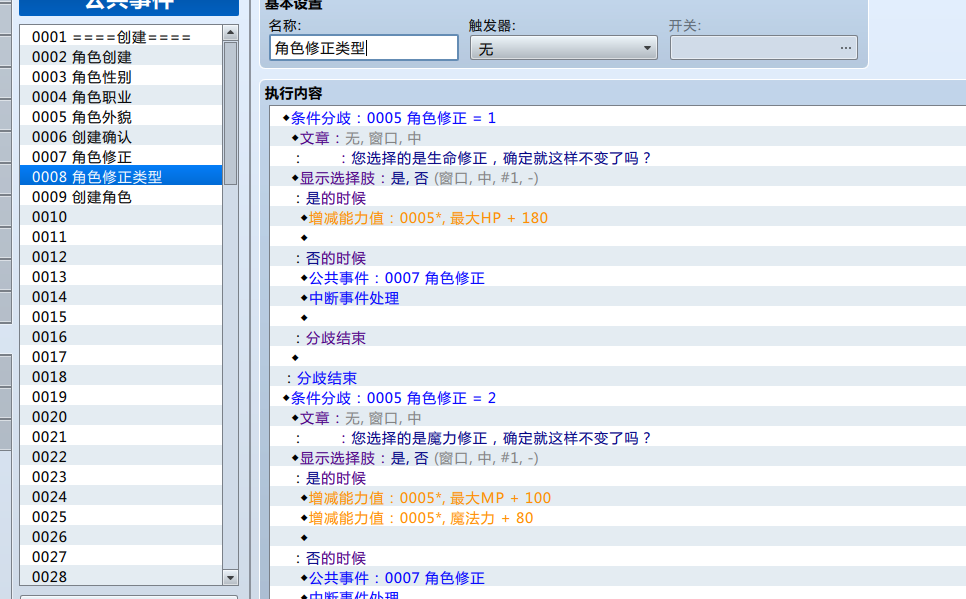Select common event 0005 角色外貌

pyautogui.click(x=121, y=117)
